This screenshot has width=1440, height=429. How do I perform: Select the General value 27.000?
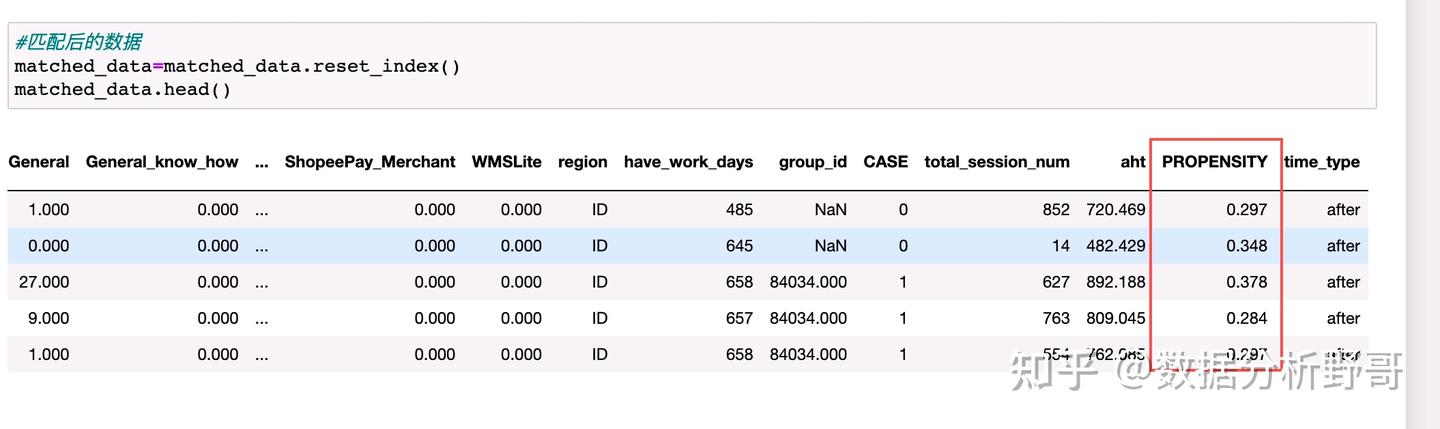(44, 282)
